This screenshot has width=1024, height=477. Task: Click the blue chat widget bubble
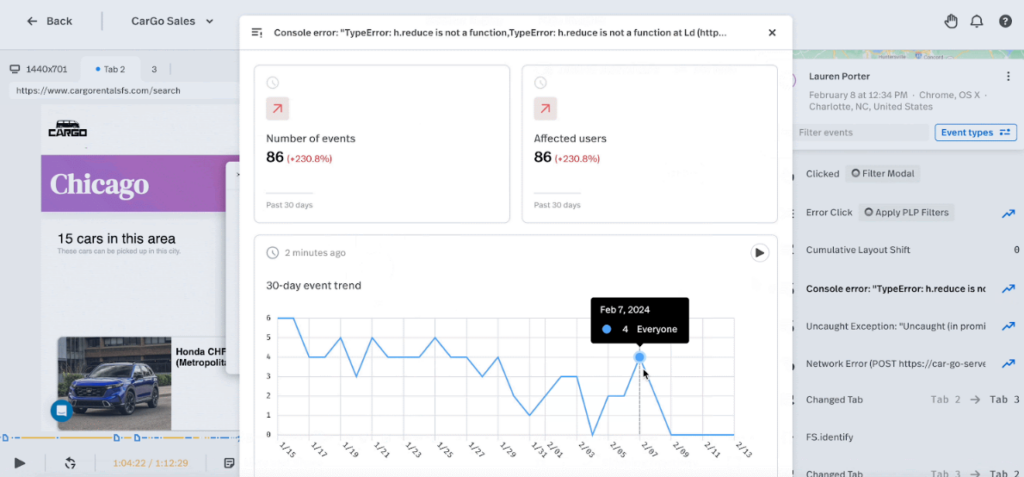[x=61, y=410]
